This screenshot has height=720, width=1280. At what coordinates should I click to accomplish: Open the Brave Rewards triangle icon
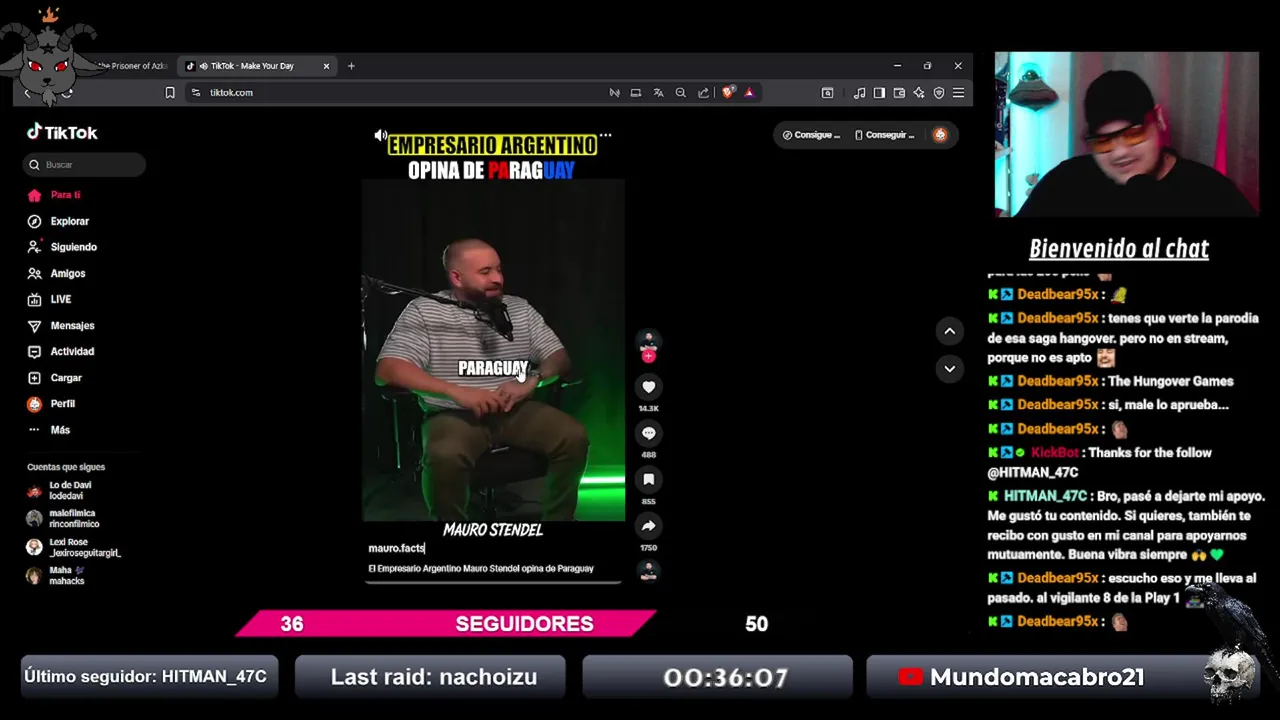749,92
